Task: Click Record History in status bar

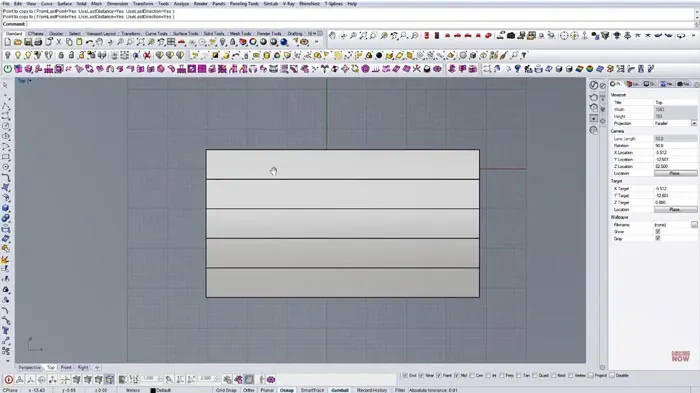Action: (x=372, y=390)
